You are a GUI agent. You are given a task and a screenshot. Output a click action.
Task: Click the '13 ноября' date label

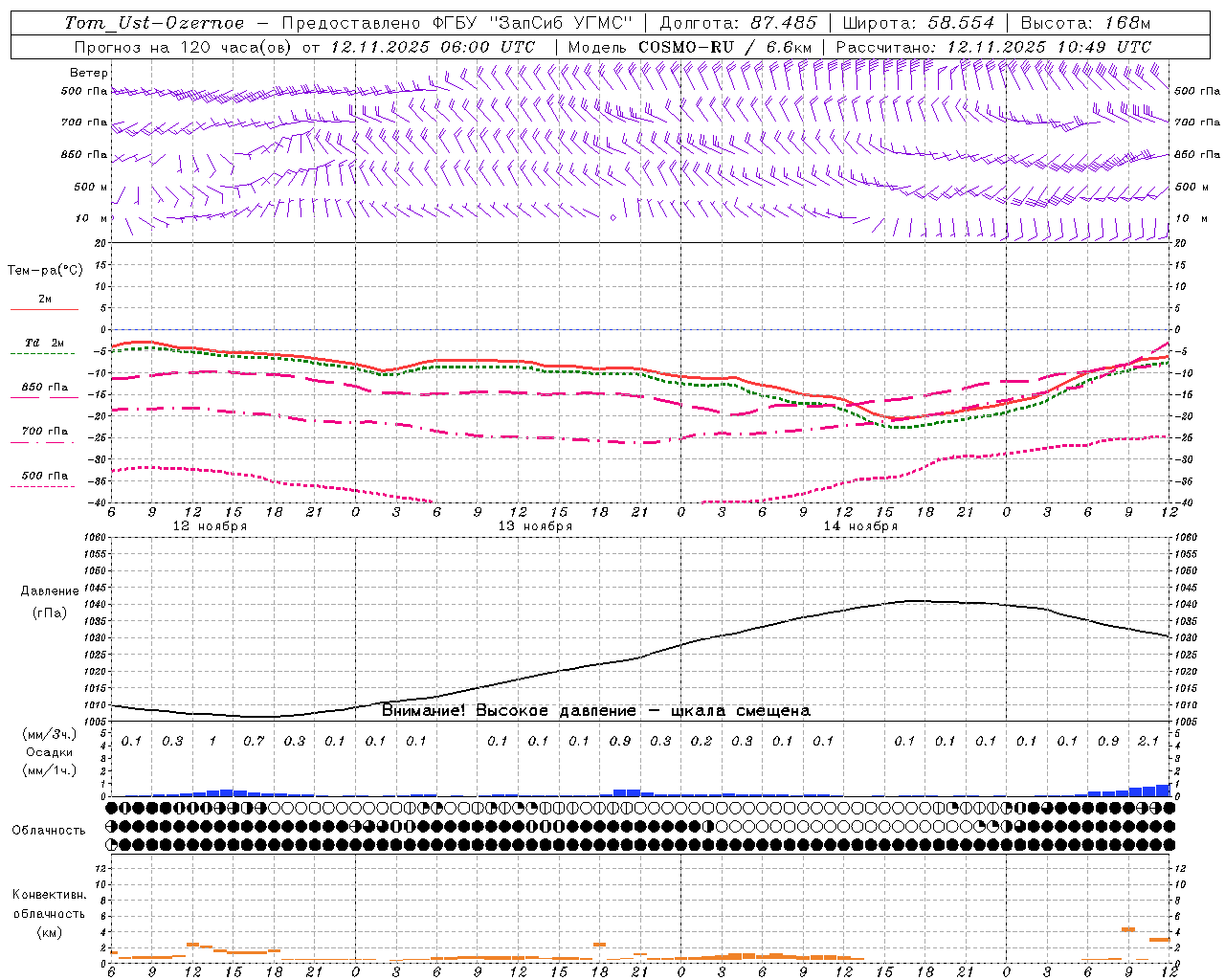click(535, 526)
